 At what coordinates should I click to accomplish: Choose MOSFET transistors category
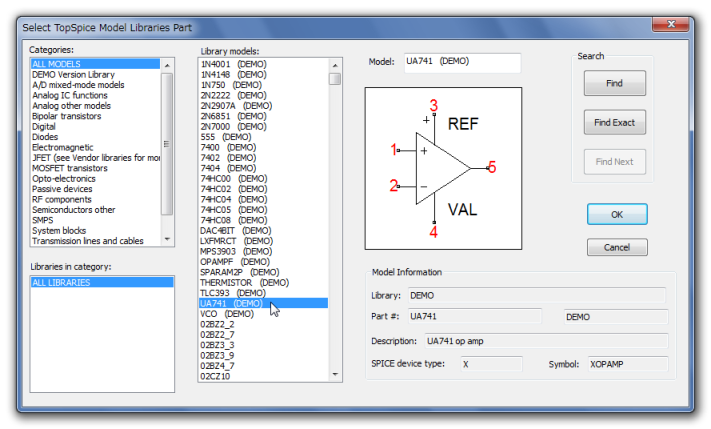click(95, 168)
